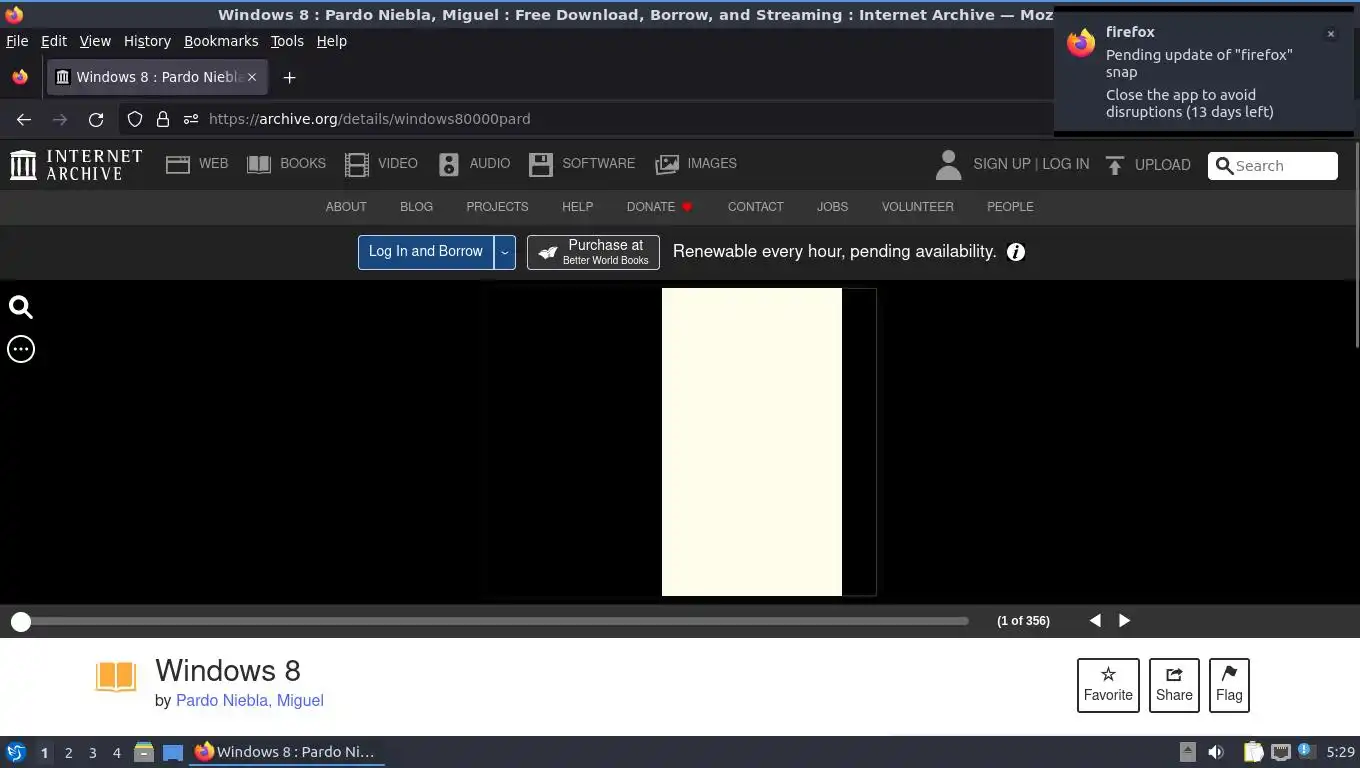1360x768 pixels.
Task: Click the book reader search magnifier
Action: [21, 307]
